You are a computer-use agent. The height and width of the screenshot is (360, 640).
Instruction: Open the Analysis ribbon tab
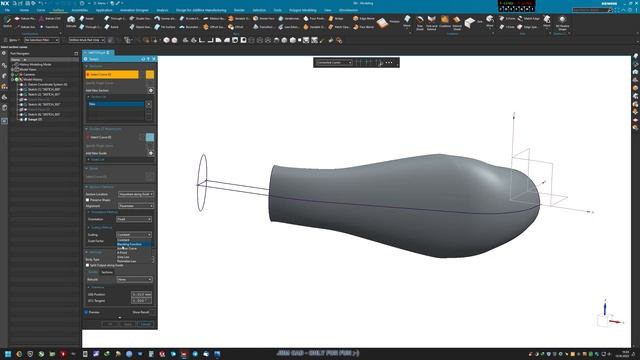click(x=162, y=10)
